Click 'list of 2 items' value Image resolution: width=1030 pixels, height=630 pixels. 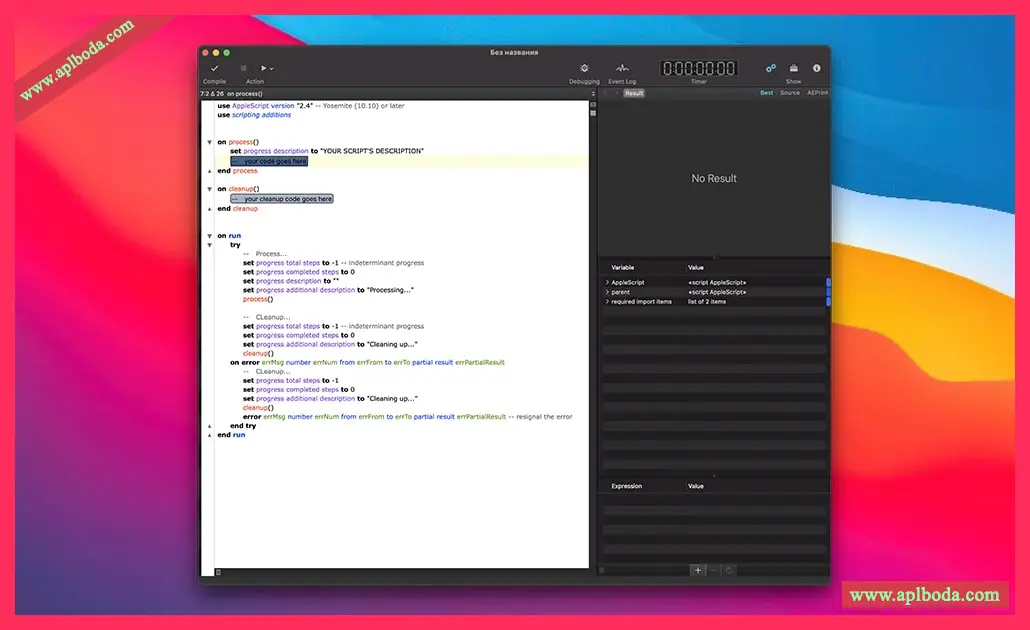point(707,302)
